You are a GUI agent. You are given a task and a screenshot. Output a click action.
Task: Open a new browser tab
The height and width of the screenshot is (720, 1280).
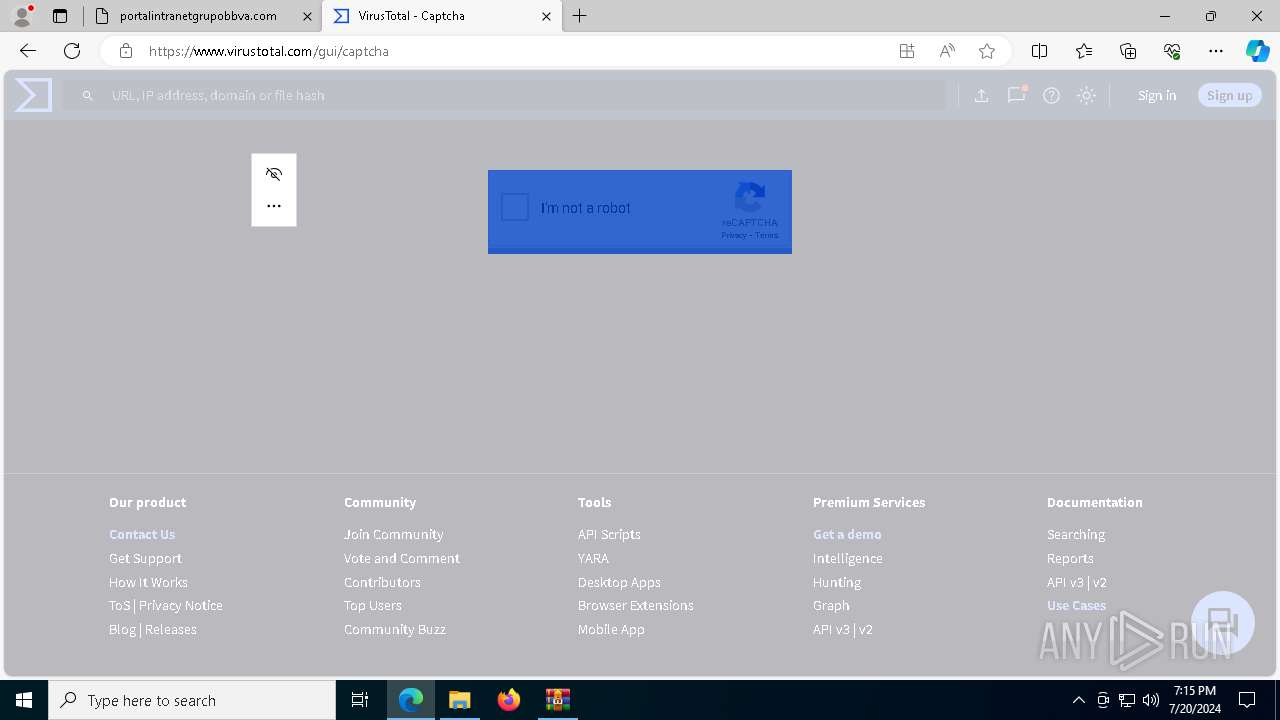coord(580,16)
